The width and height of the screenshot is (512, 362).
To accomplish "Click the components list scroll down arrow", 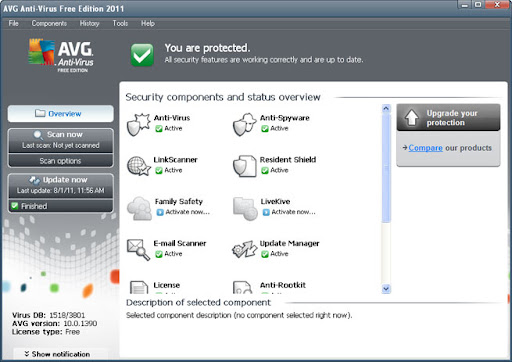I will tap(386, 289).
